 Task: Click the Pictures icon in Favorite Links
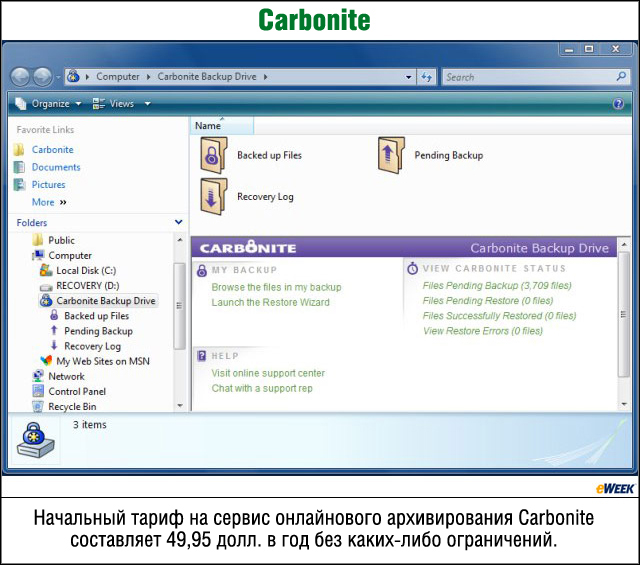click(19, 185)
